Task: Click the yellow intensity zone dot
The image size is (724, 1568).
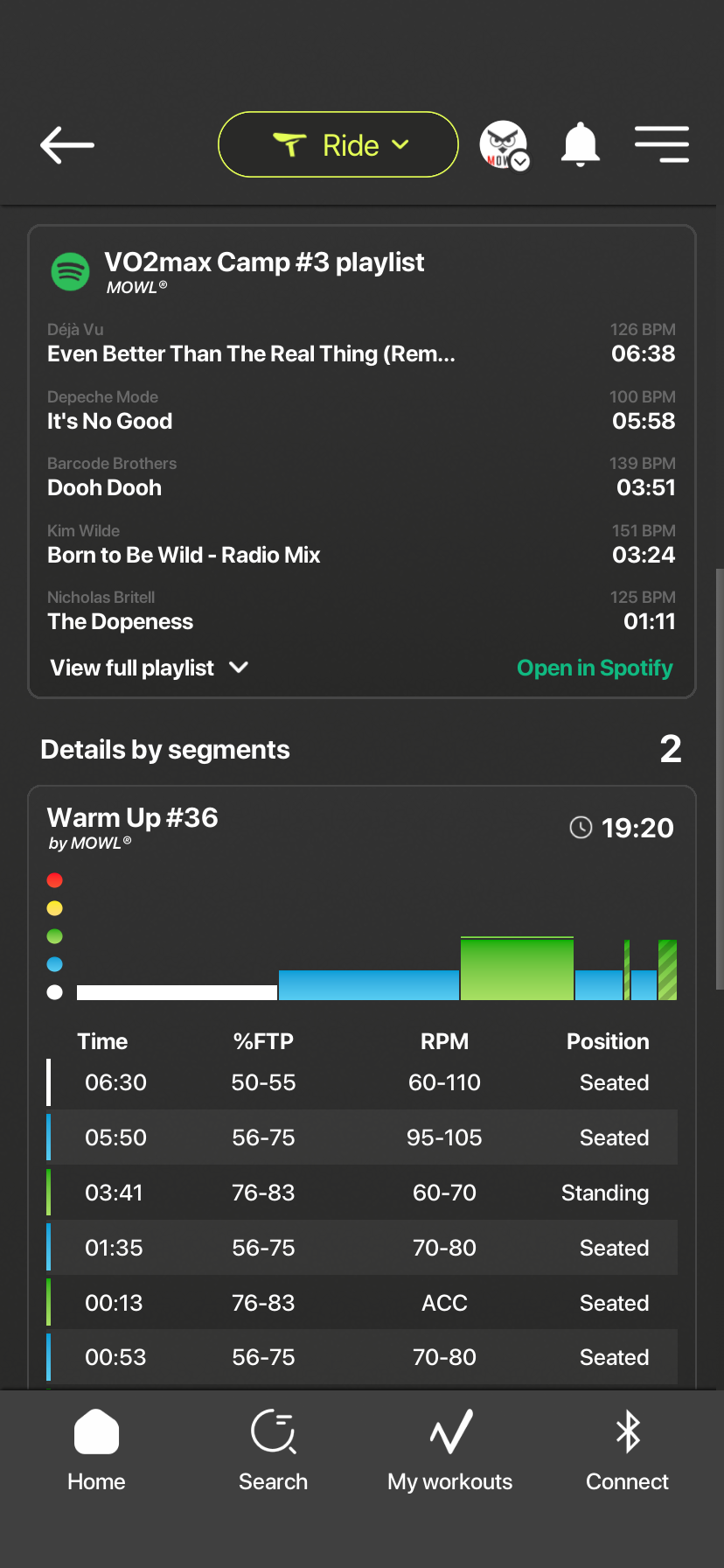Action: pos(55,908)
